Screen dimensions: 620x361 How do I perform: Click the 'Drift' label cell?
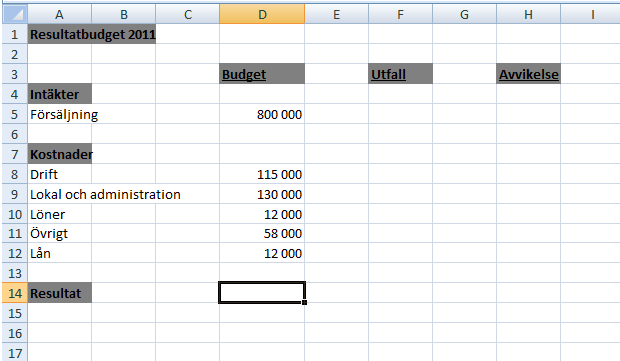click(x=60, y=174)
